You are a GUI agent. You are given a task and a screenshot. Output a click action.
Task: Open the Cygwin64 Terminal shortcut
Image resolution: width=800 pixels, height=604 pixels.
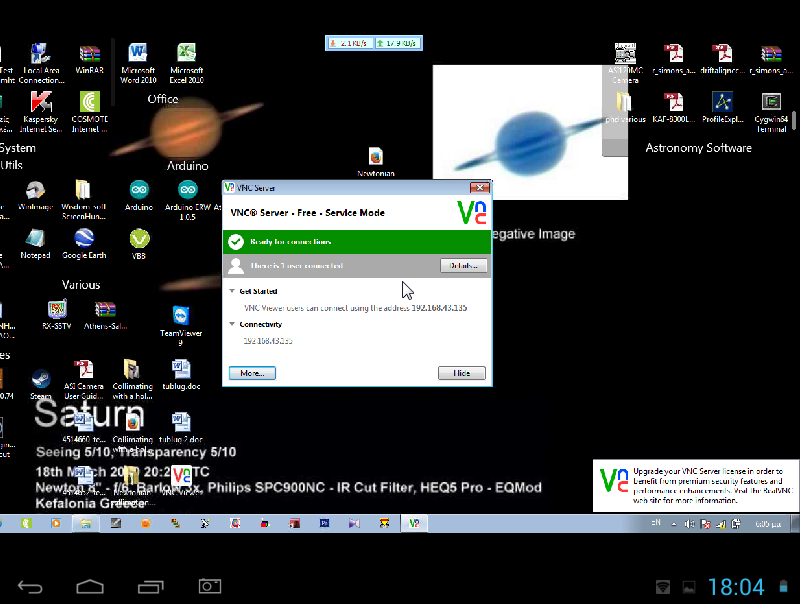click(x=771, y=112)
